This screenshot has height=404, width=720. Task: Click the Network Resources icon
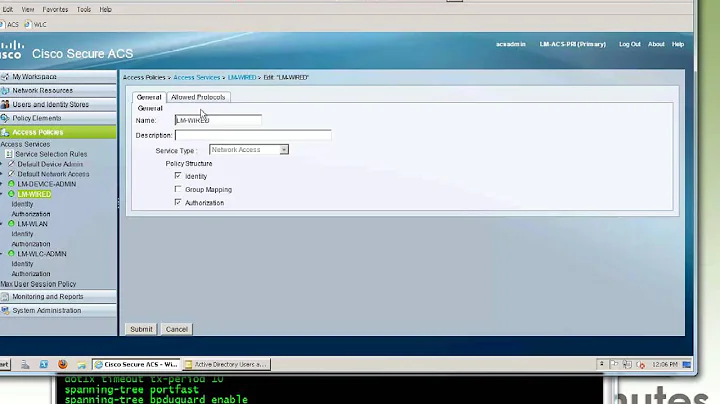click(5, 90)
